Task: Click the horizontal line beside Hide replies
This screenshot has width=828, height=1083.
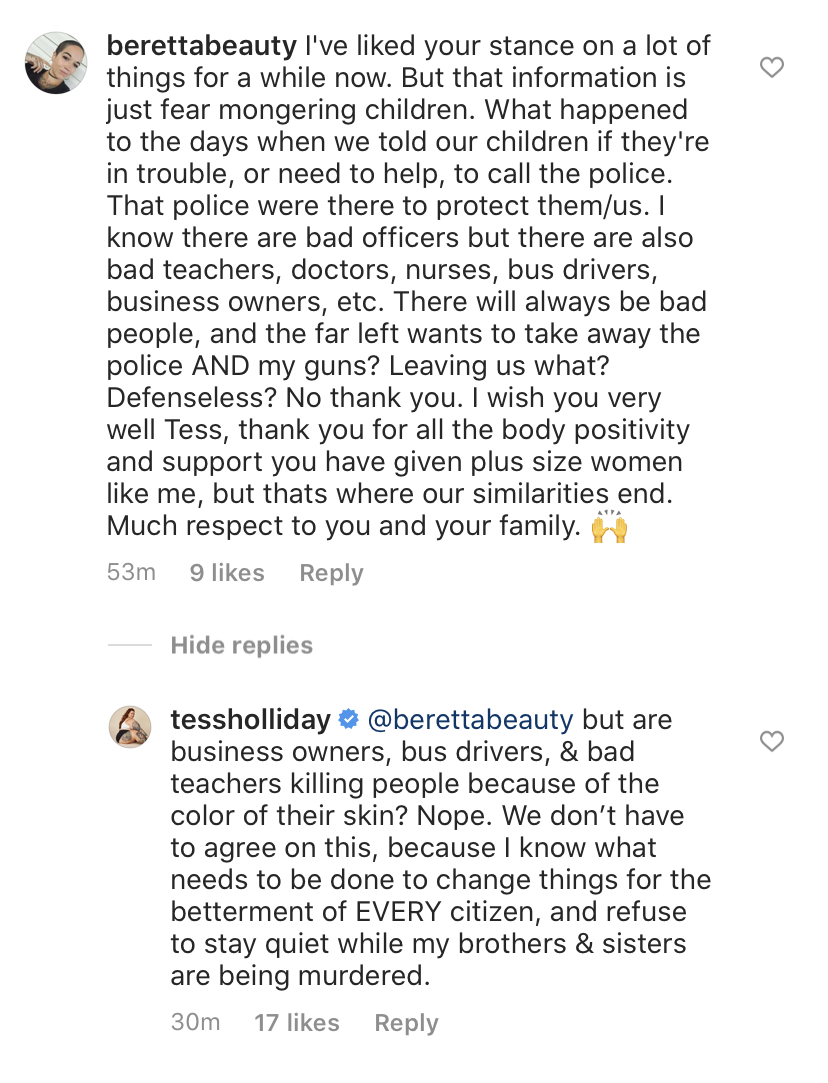Action: (130, 645)
